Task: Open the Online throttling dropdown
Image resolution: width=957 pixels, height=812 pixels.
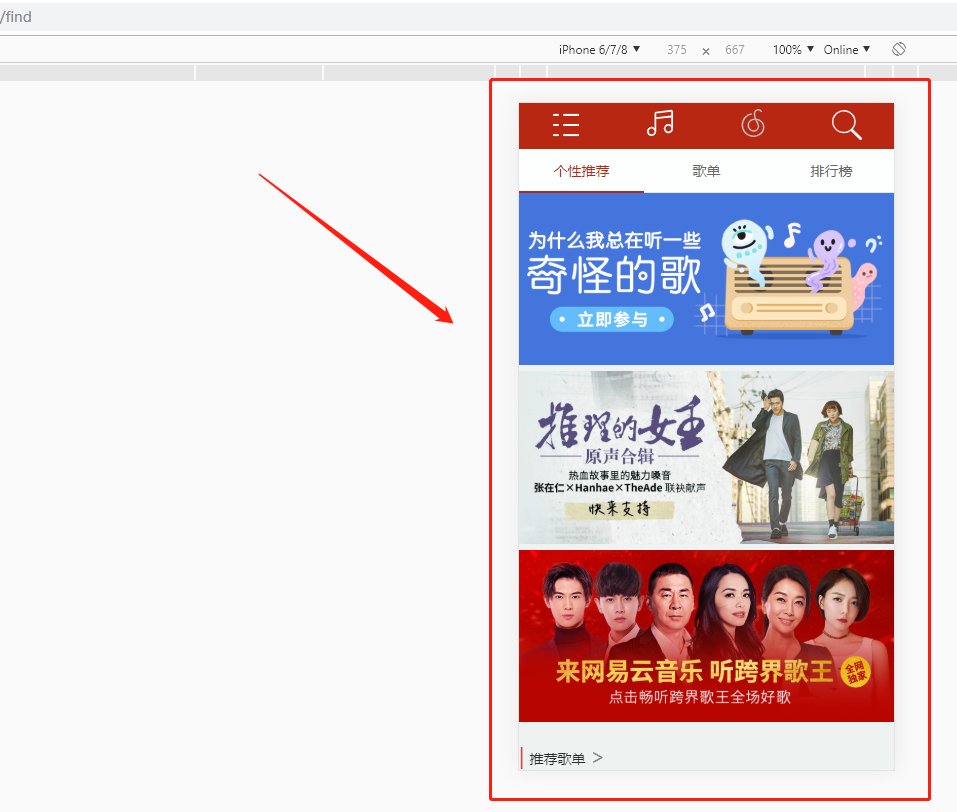Action: [x=847, y=49]
